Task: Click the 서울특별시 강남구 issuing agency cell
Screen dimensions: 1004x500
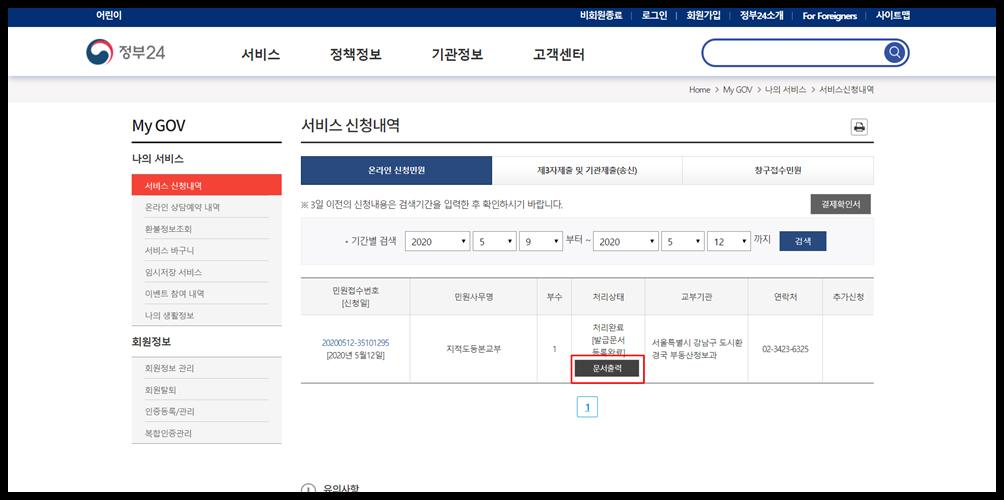Action: [697, 349]
